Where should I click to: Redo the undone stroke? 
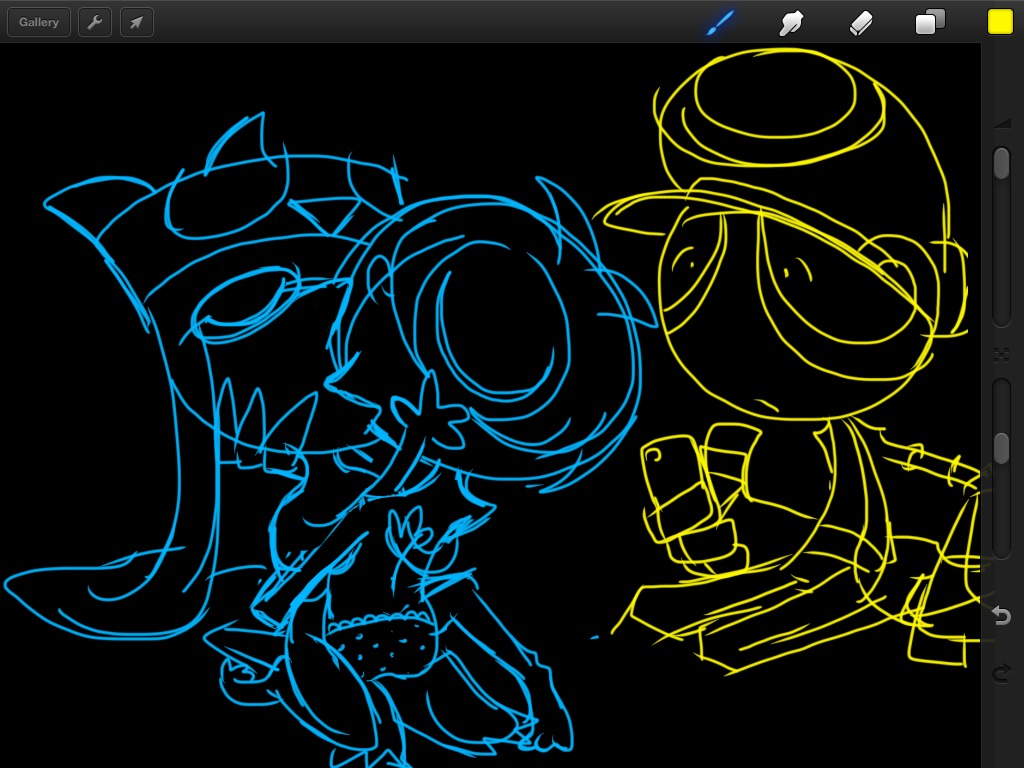(1001, 674)
